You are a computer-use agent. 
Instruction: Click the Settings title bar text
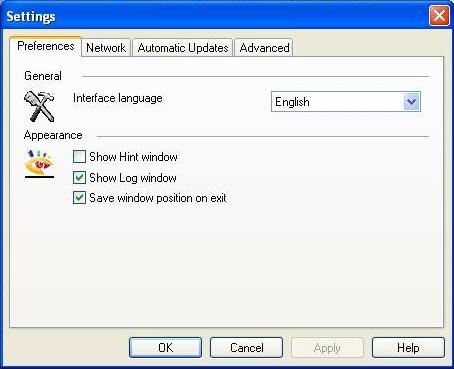pyautogui.click(x=31, y=17)
